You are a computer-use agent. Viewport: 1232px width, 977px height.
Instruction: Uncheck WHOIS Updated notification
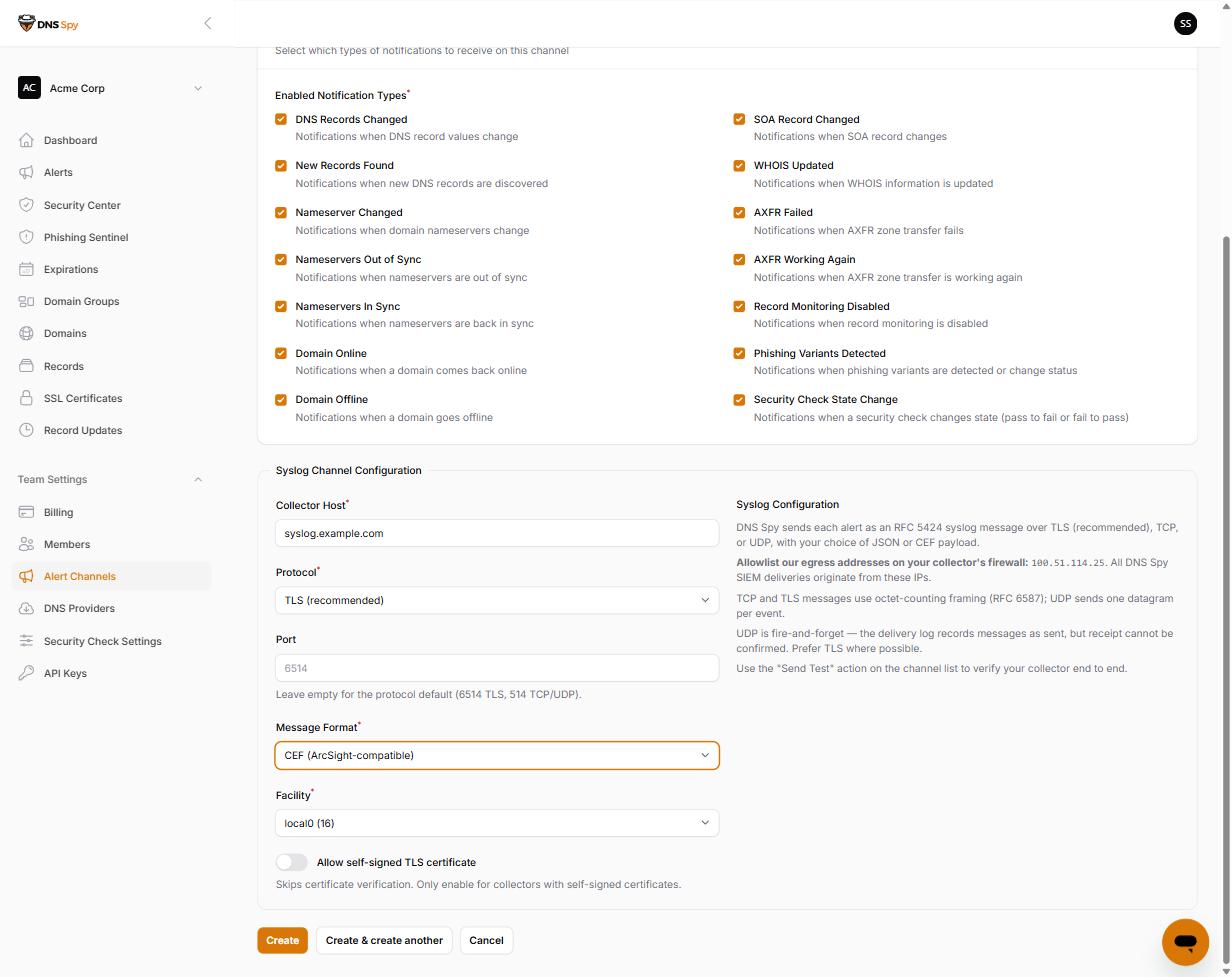pos(739,165)
